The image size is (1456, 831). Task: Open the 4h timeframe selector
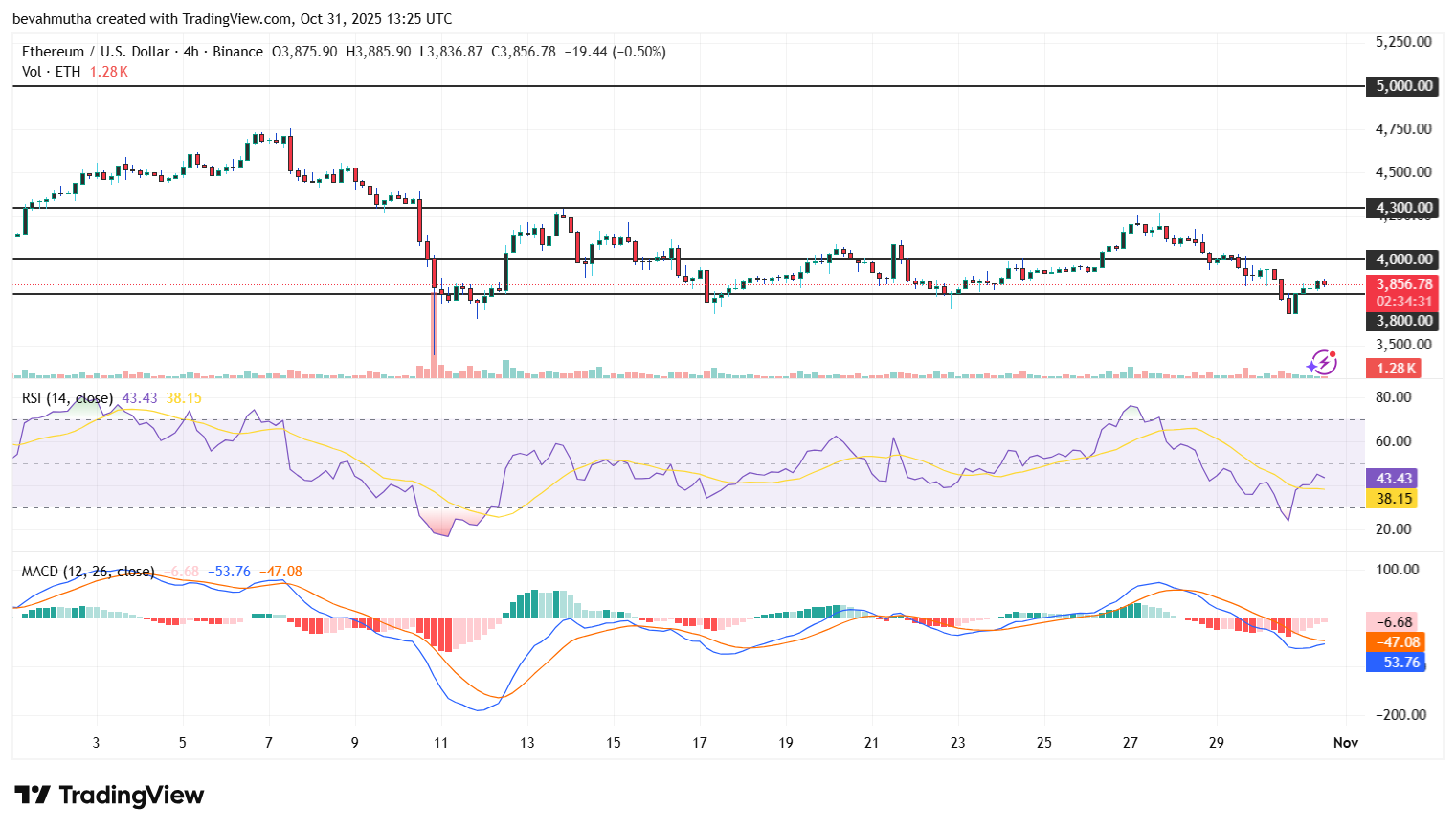(190, 52)
